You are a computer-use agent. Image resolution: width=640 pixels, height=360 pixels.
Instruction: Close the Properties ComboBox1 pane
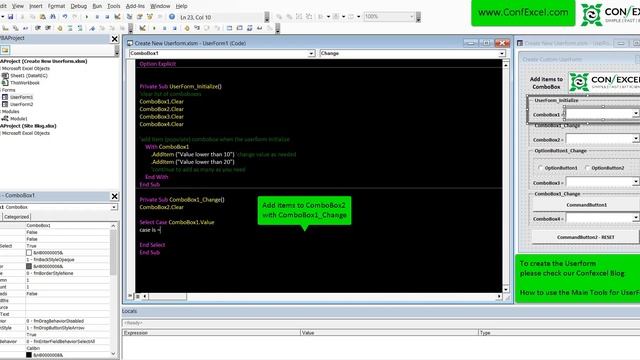[115, 196]
